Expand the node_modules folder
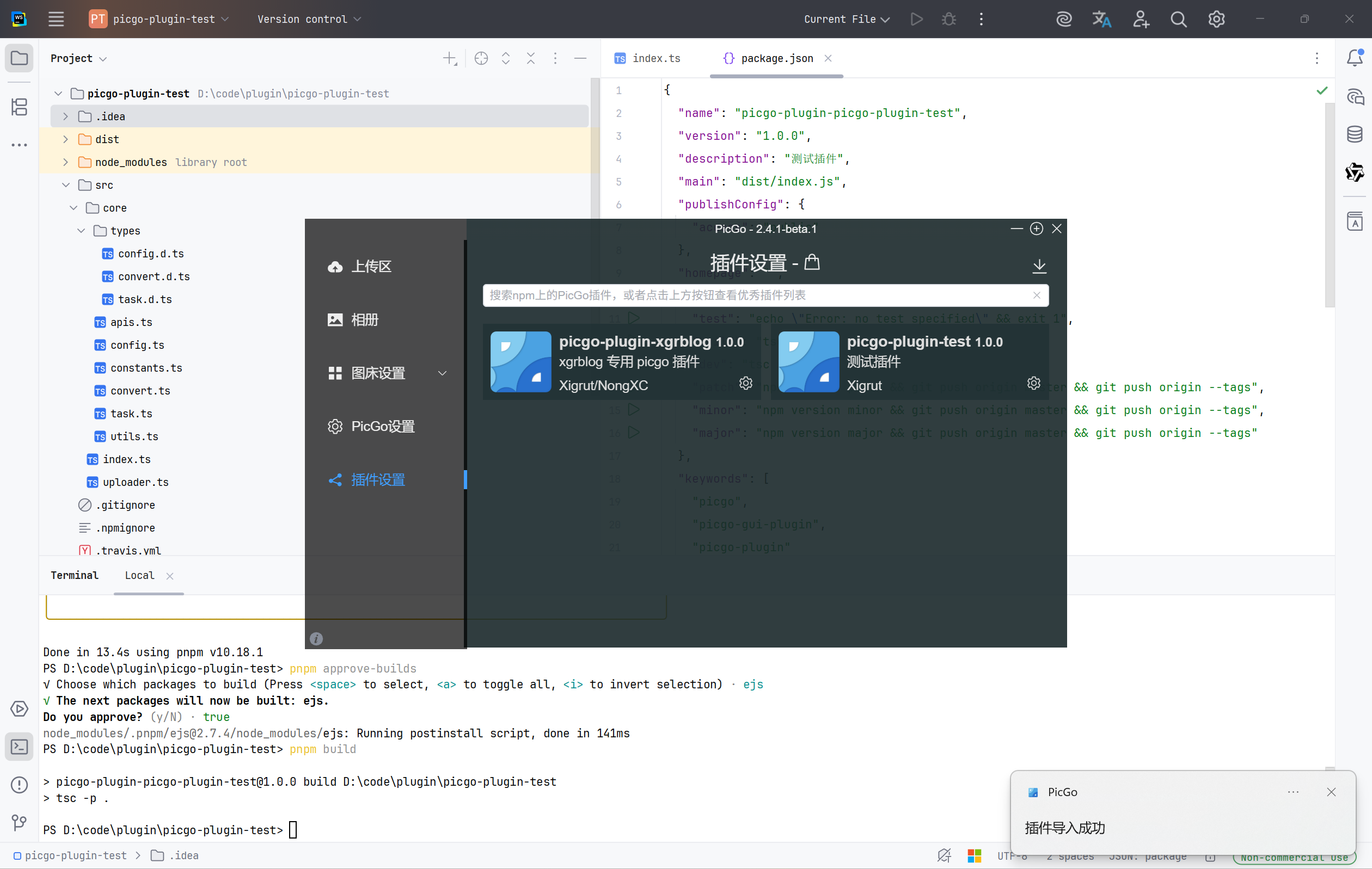Image resolution: width=1372 pixels, height=869 pixels. [65, 162]
